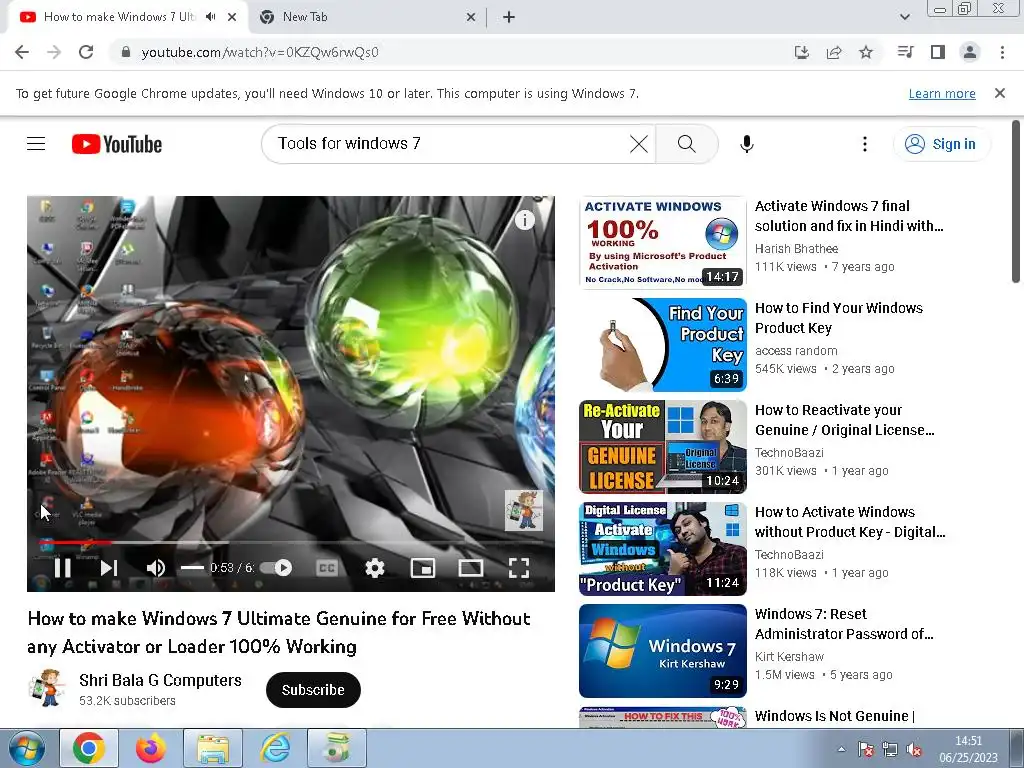The image size is (1024, 768).
Task: Open the network tray icon
Action: click(x=889, y=750)
